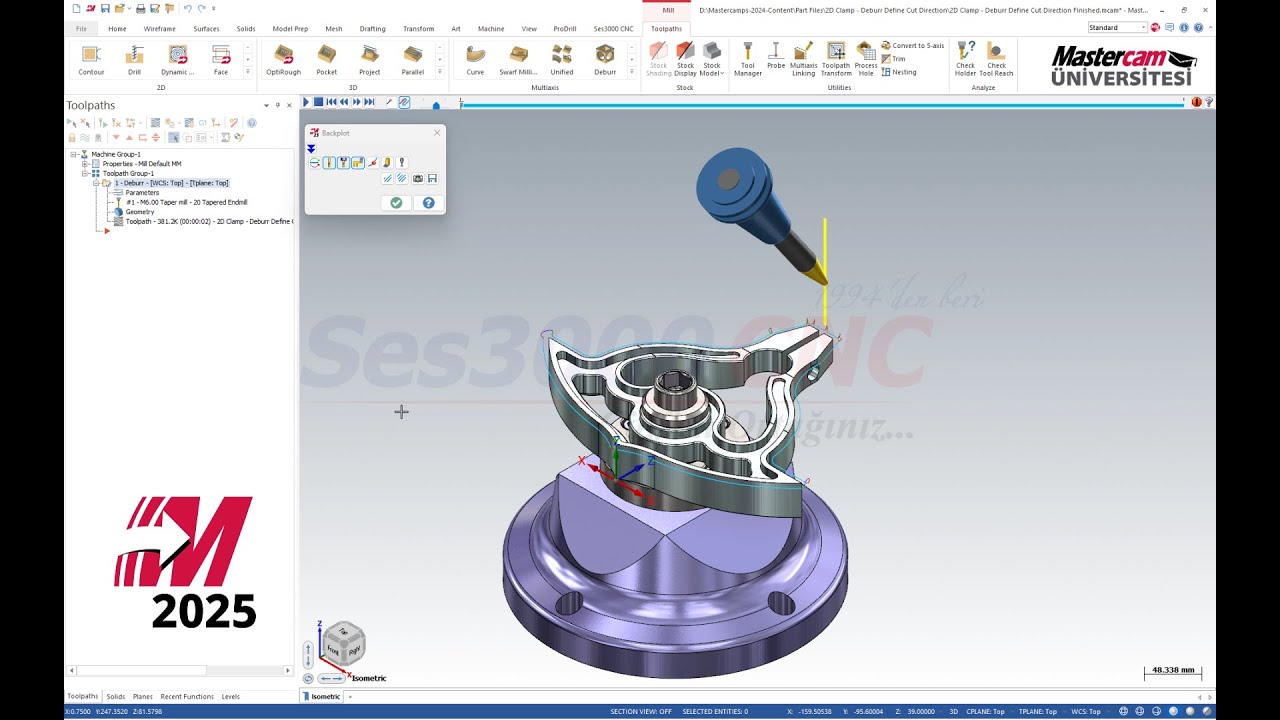This screenshot has width=1280, height=720.
Task: Click the Trim utility
Action: pos(893,59)
